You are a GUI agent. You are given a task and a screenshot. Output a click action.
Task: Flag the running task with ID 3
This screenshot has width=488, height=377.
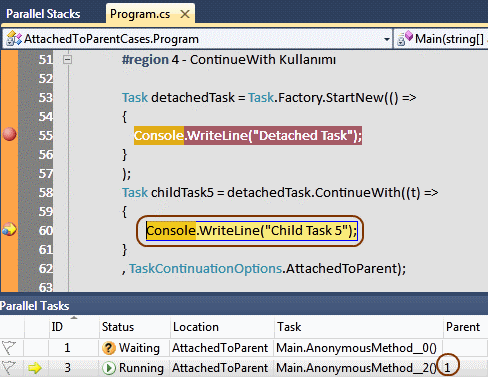click(9, 368)
